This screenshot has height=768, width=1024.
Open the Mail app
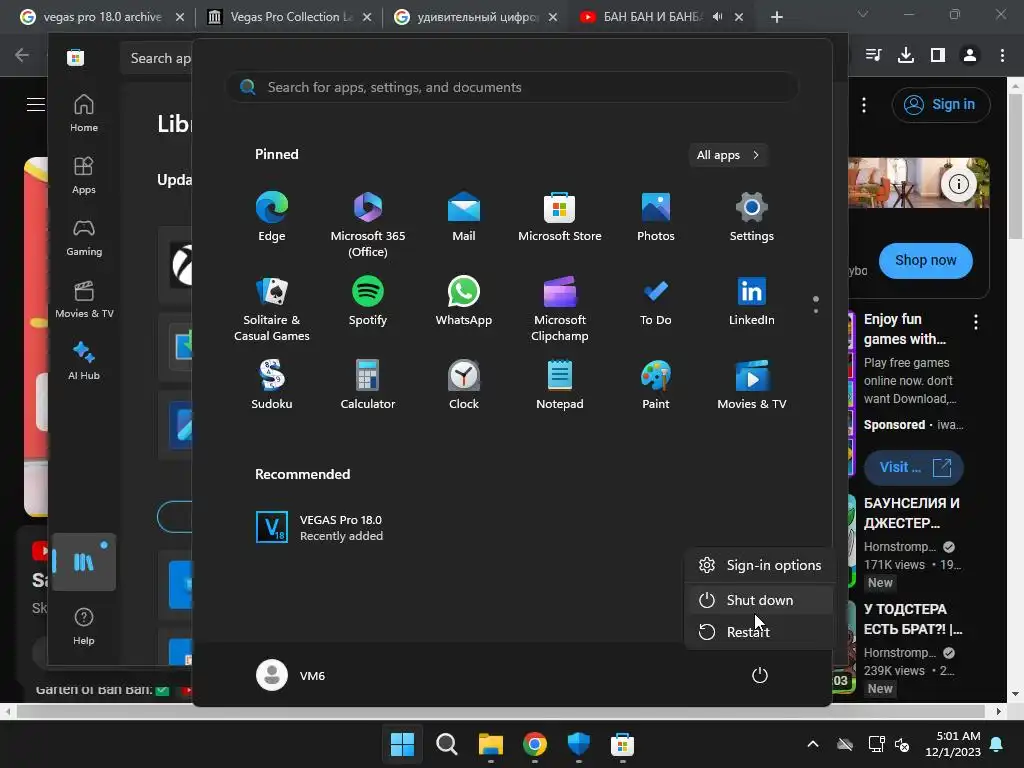tap(464, 217)
